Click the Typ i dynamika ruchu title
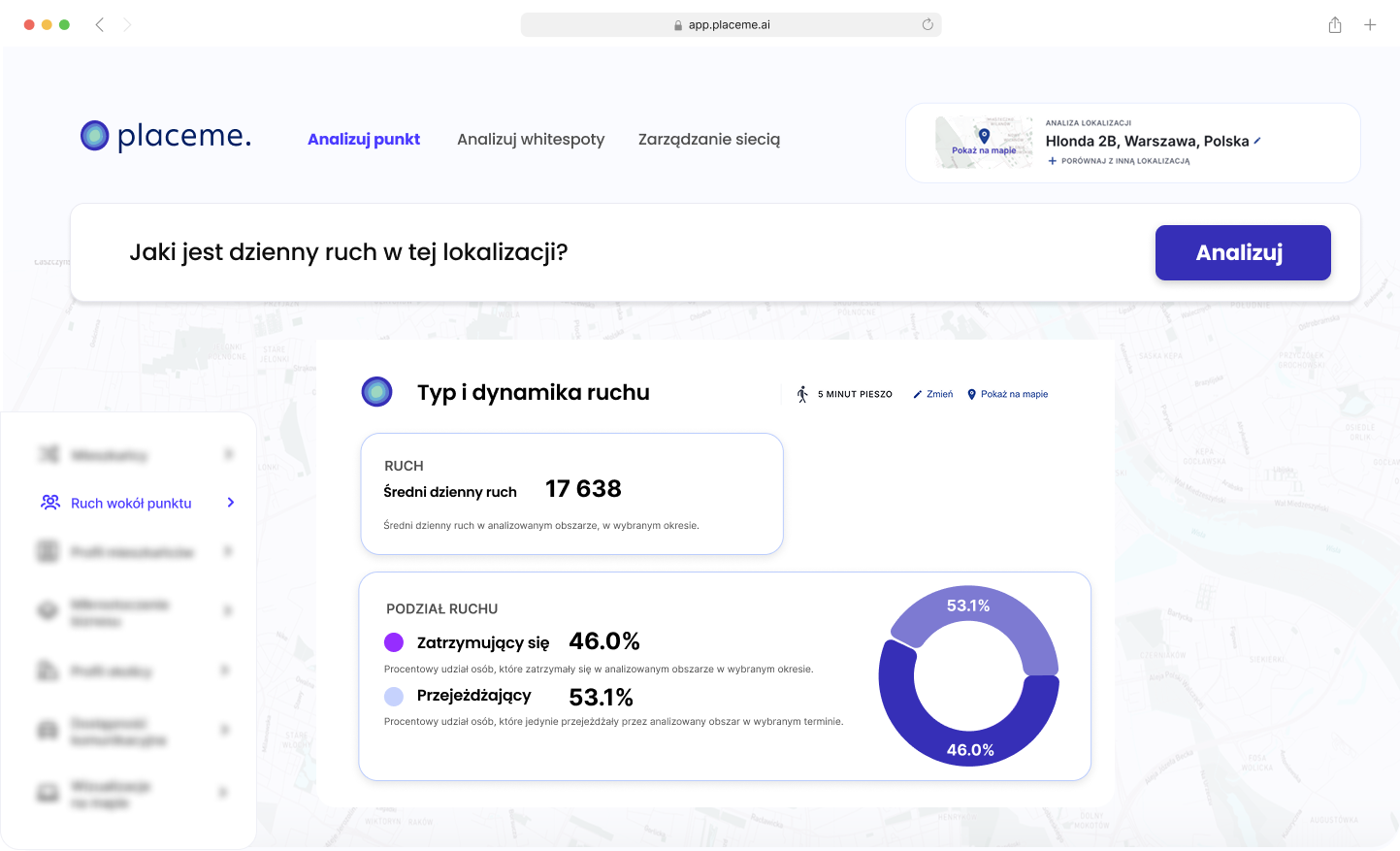The width and height of the screenshot is (1400, 851). [534, 392]
